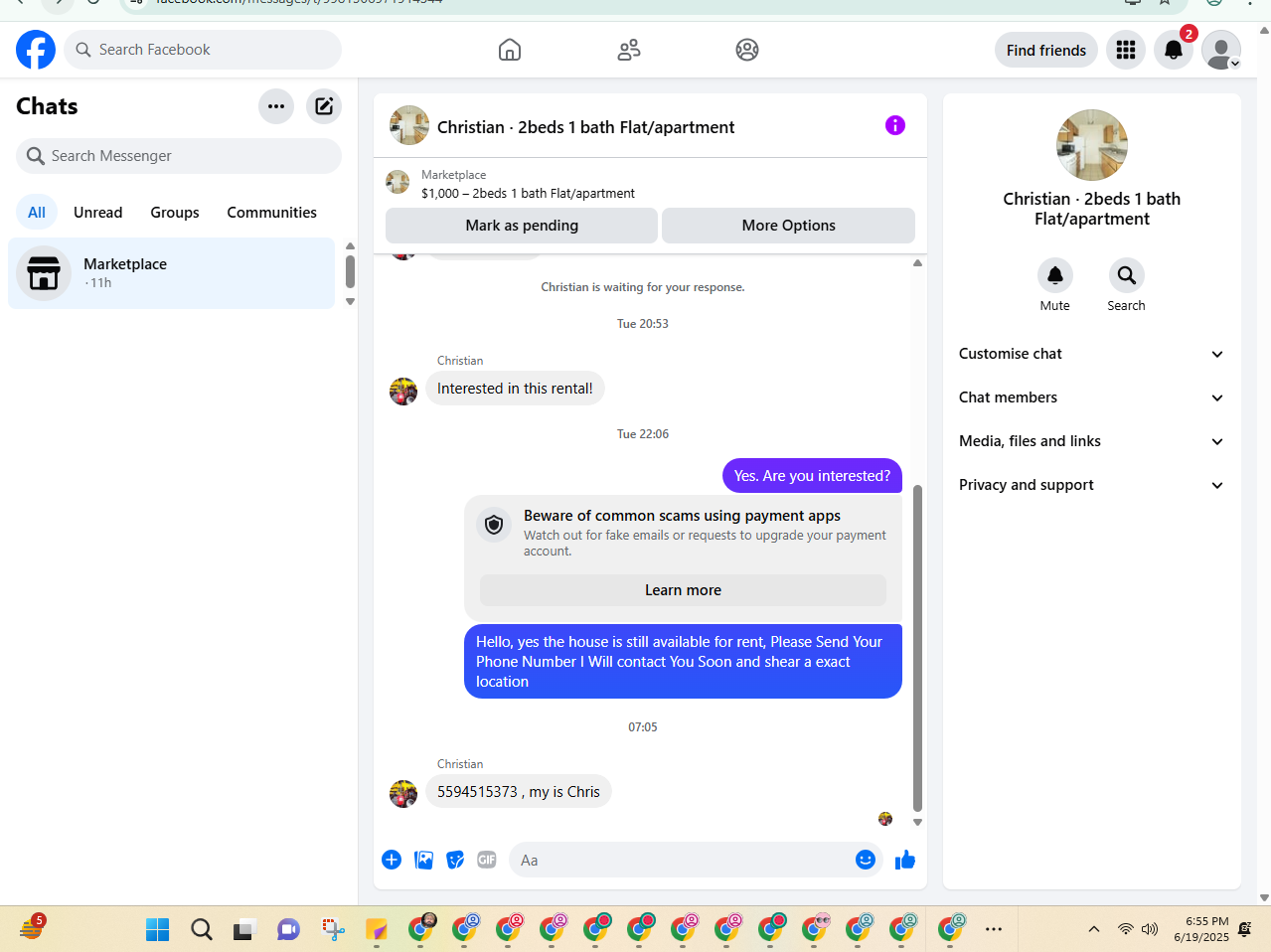Screen dimensions: 1271x952
Task: Send a thumbs-up like
Action: 905,860
